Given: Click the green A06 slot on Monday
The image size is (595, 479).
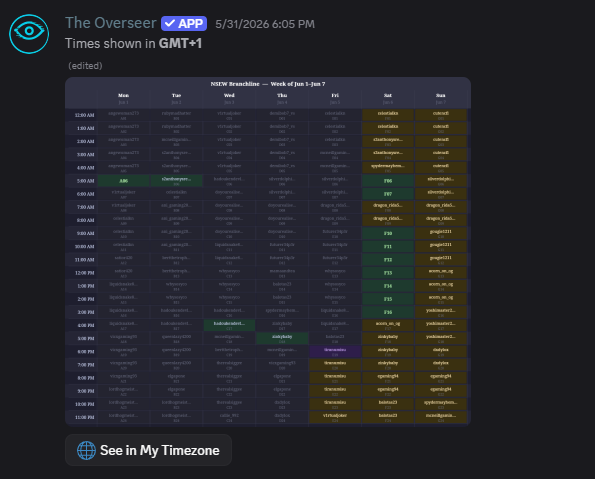Looking at the screenshot, I should coord(123,181).
